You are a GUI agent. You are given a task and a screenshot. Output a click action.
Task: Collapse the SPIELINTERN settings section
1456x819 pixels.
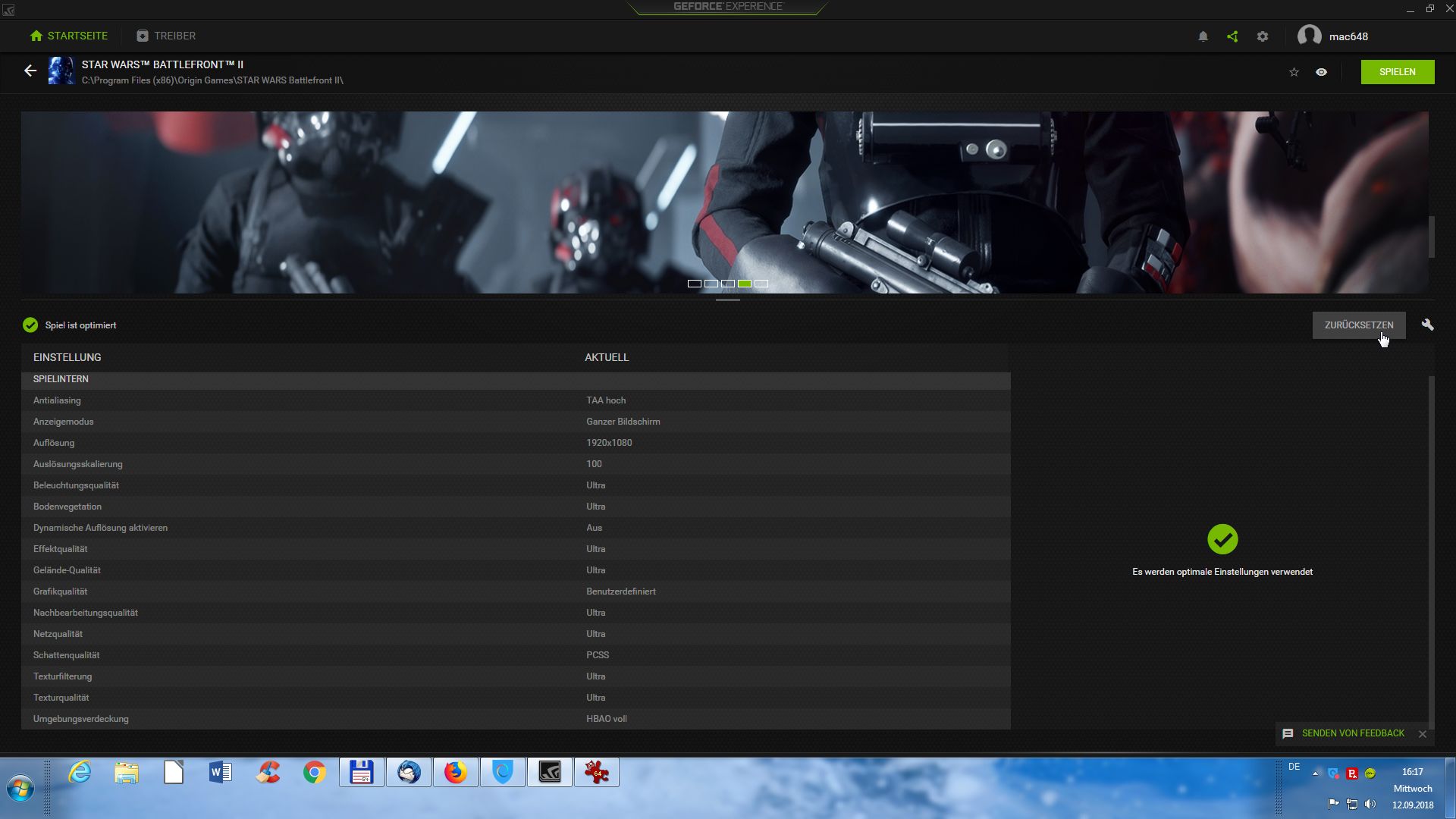pos(61,379)
